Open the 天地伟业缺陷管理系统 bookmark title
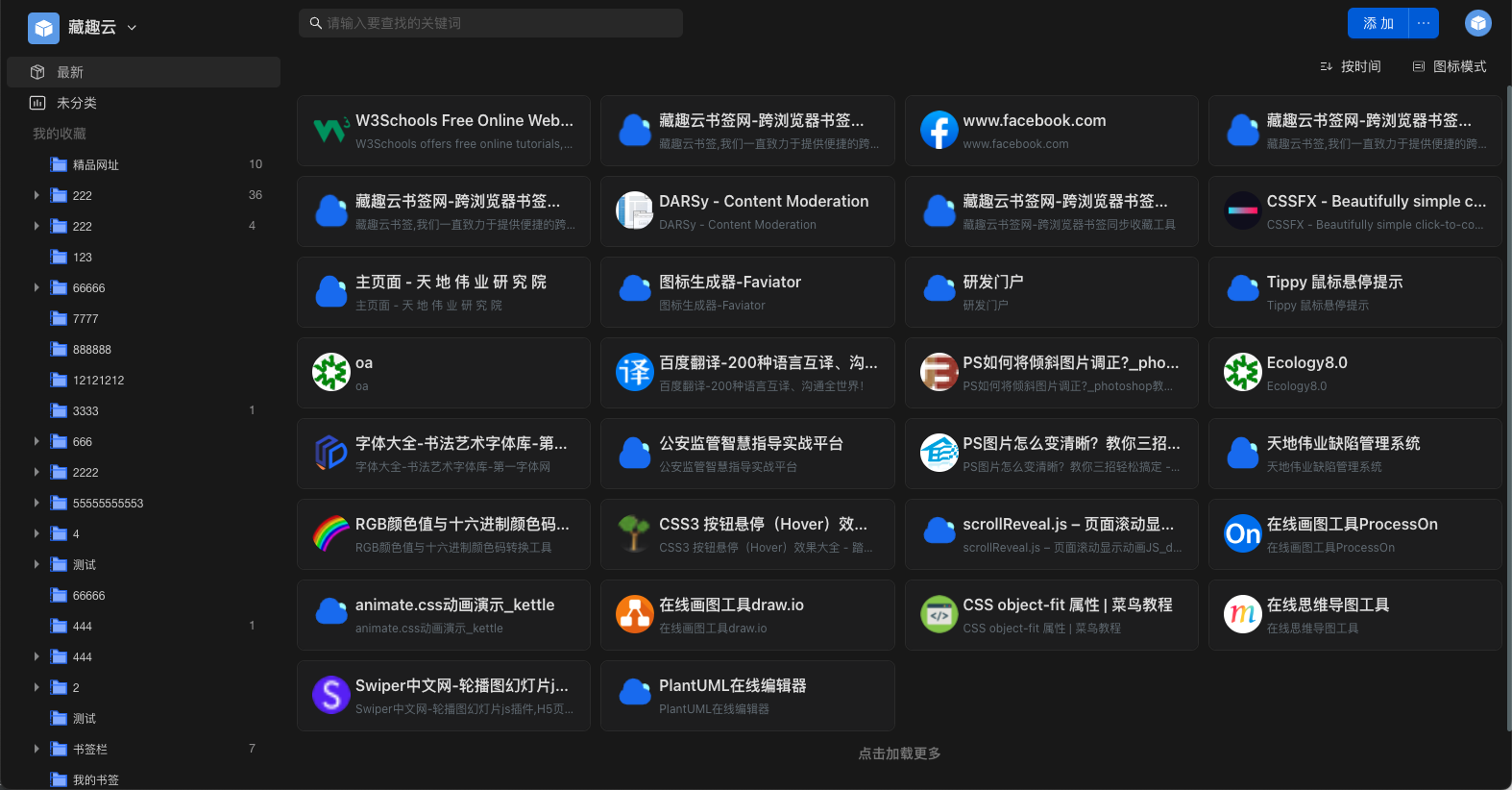Viewport: 1512px width, 790px height. (x=1343, y=443)
